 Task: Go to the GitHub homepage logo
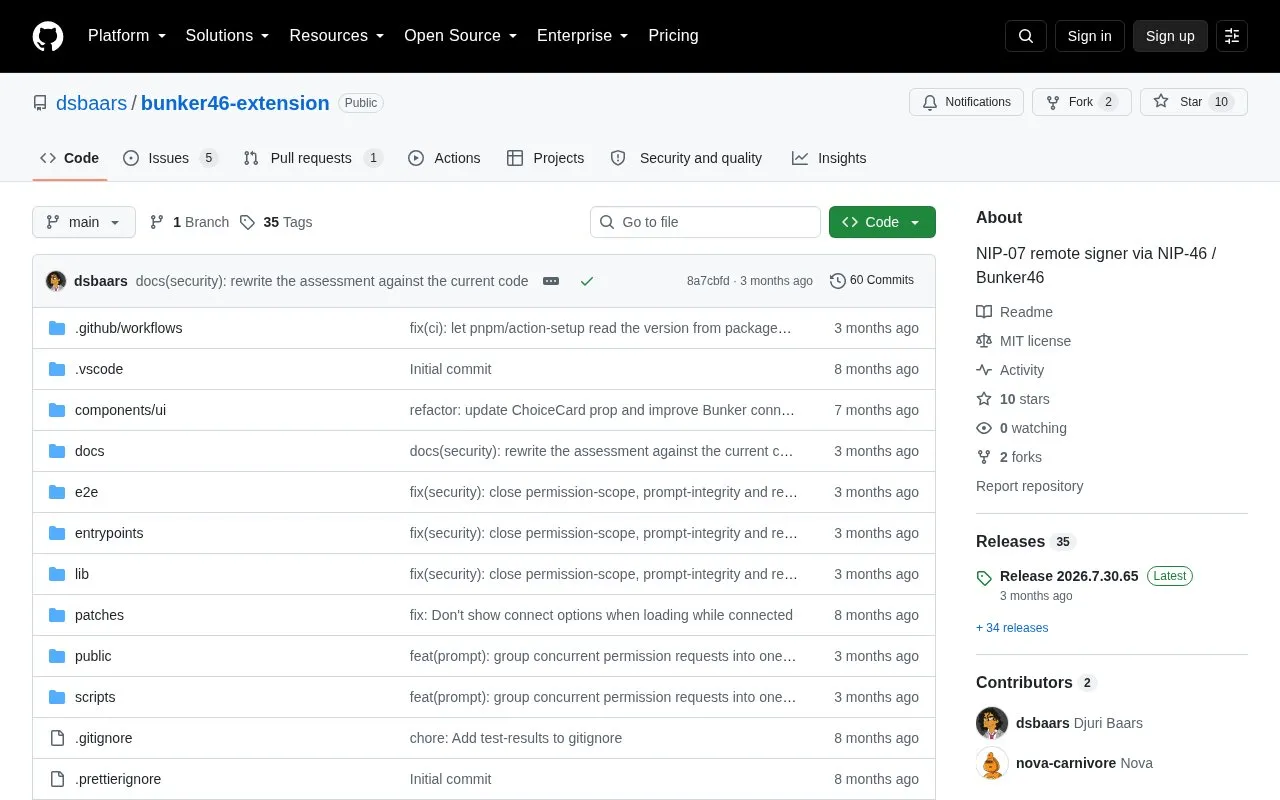pyautogui.click(x=48, y=36)
